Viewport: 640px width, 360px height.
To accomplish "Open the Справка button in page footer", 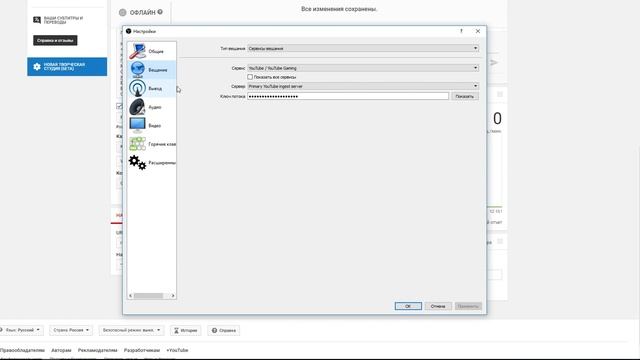I will pyautogui.click(x=224, y=330).
